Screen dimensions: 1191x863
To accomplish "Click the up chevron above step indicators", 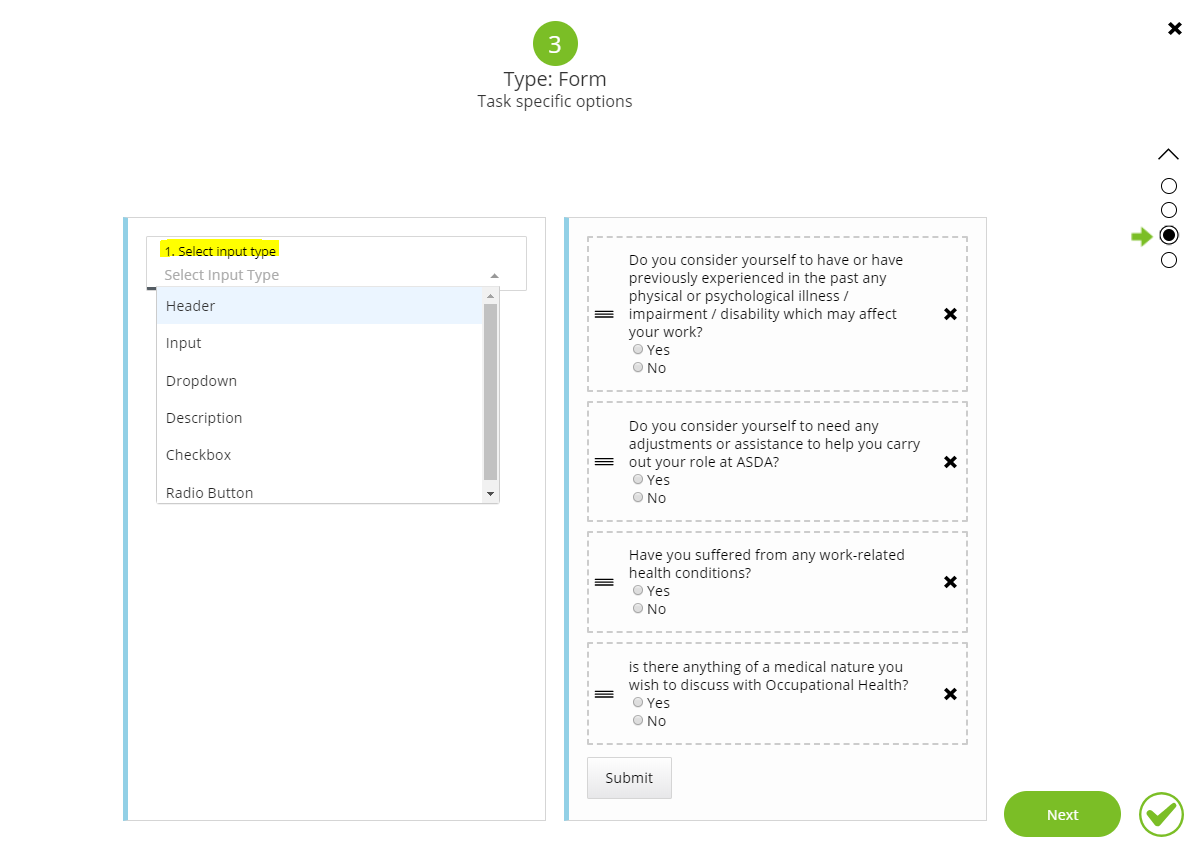I will (x=1168, y=154).
